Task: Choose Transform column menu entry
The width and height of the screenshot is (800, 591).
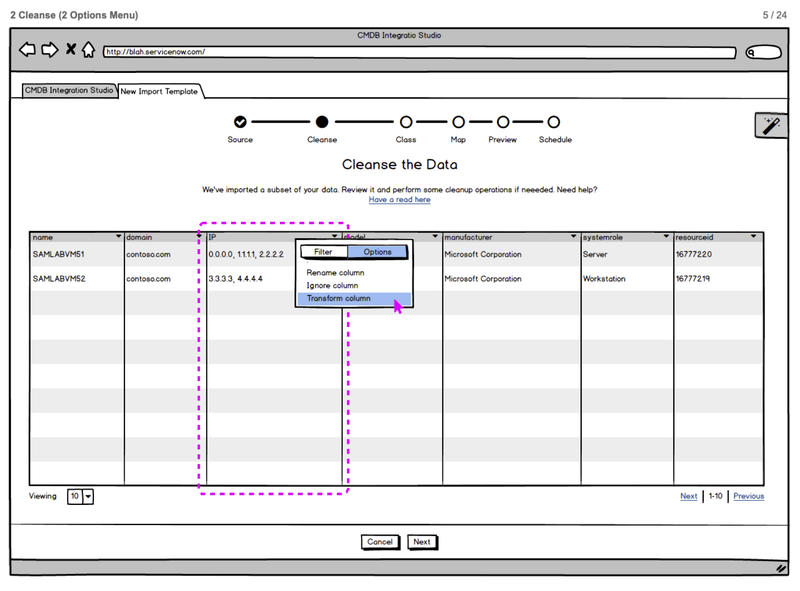Action: [354, 299]
